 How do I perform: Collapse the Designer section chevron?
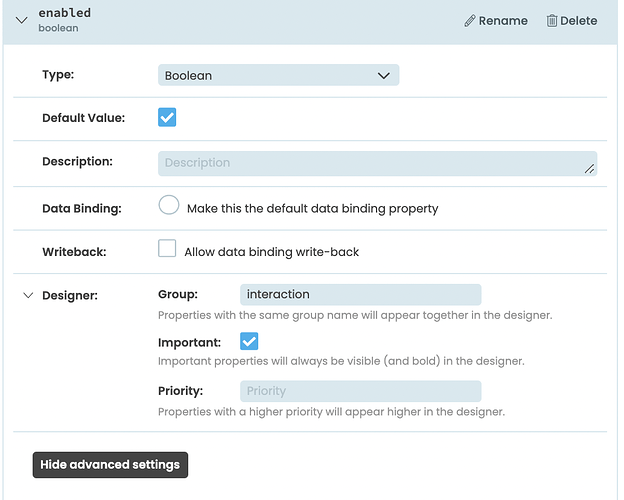click(28, 295)
